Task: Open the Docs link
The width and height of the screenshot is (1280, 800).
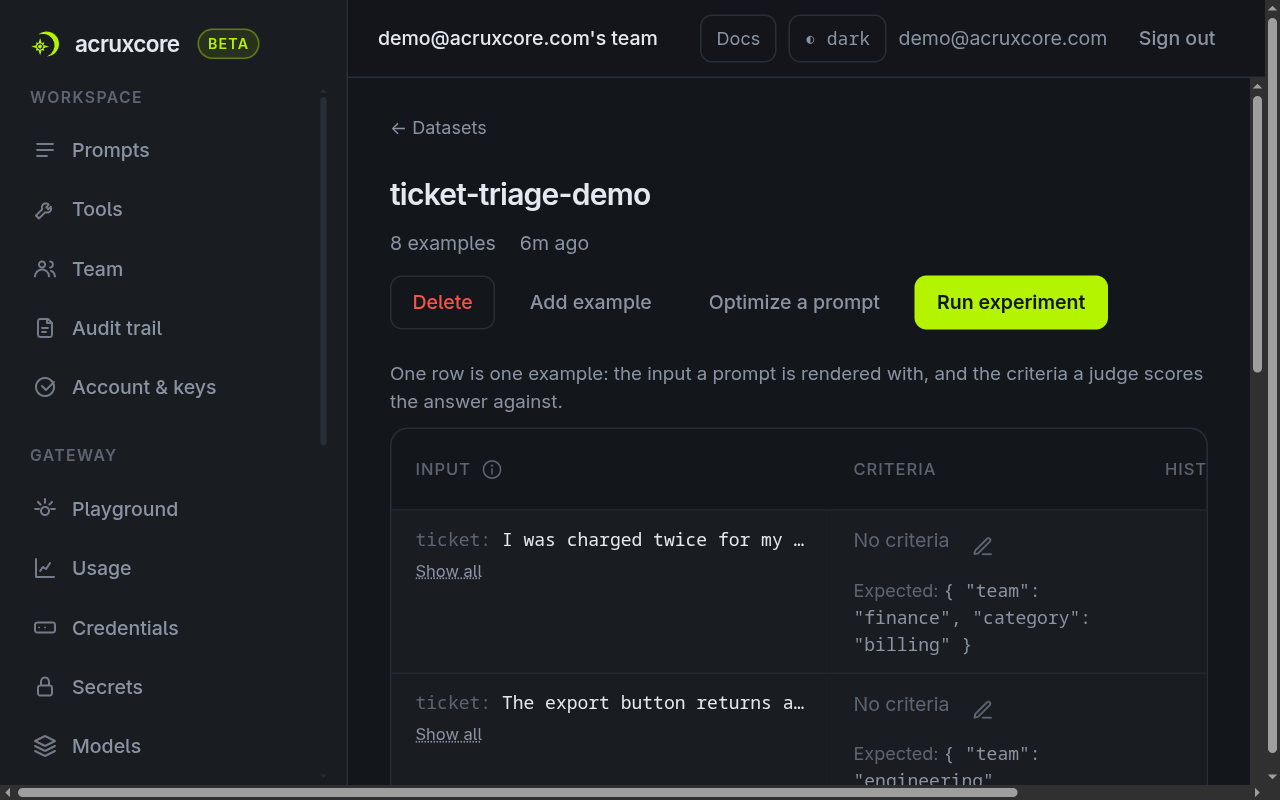Action: [x=738, y=39]
